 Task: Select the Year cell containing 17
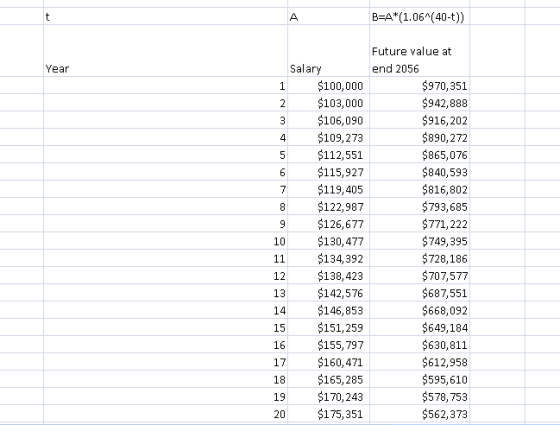165,362
